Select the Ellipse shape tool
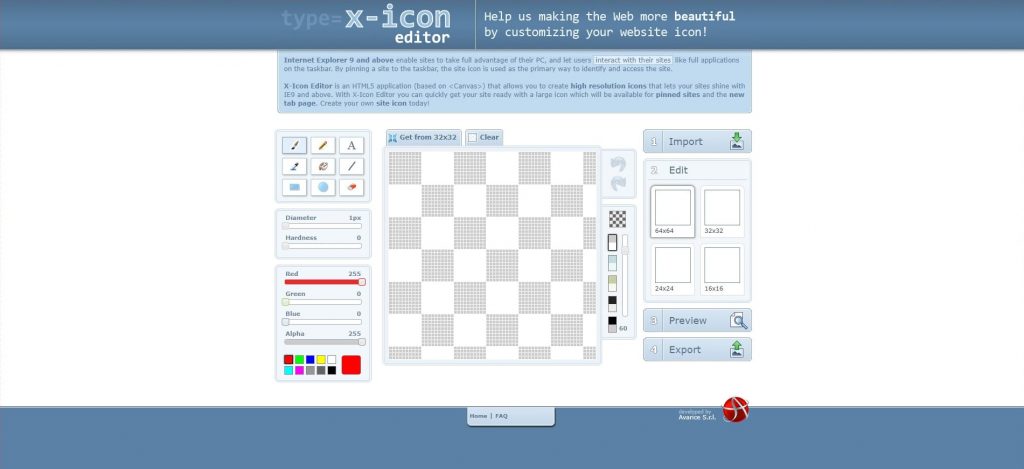 pos(323,187)
